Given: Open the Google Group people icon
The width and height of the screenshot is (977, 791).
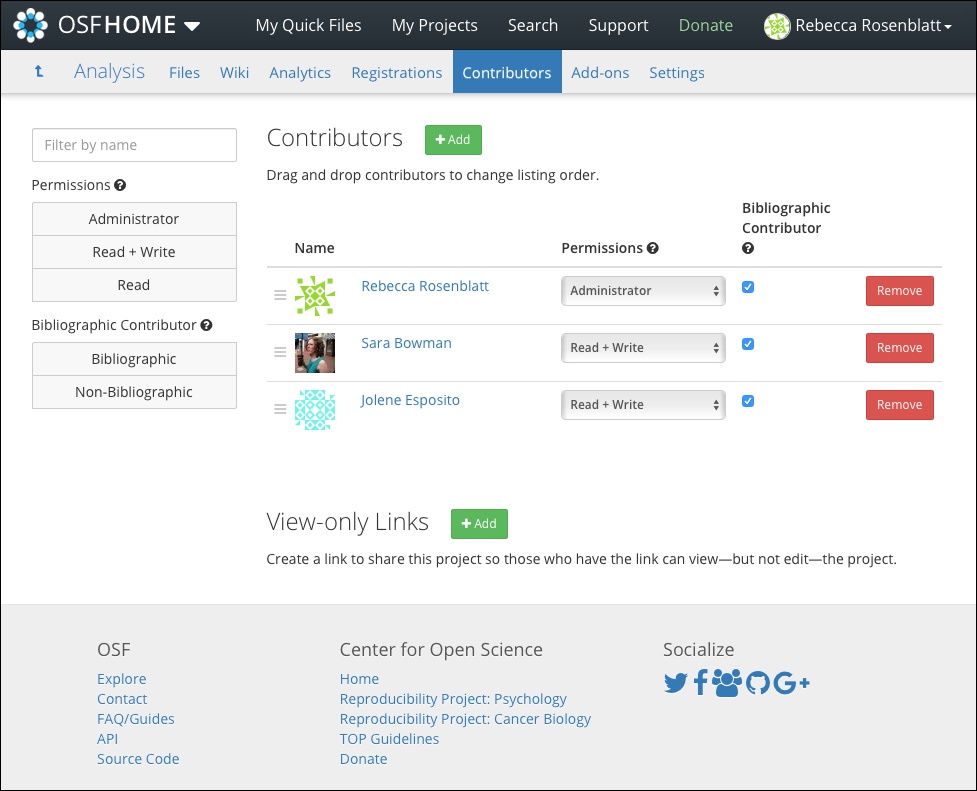Looking at the screenshot, I should click(727, 683).
